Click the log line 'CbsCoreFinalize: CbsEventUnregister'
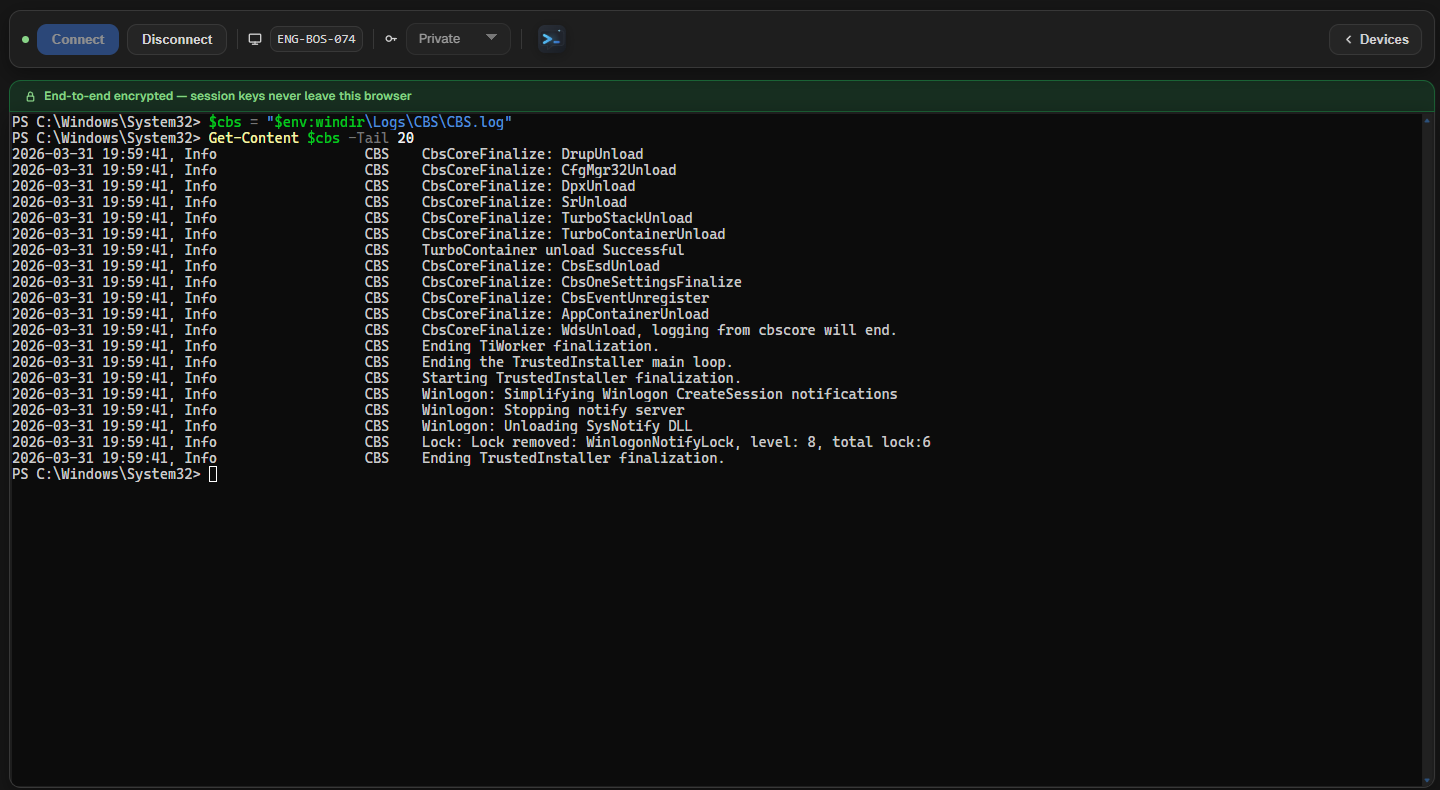This screenshot has width=1440, height=790. tap(361, 298)
